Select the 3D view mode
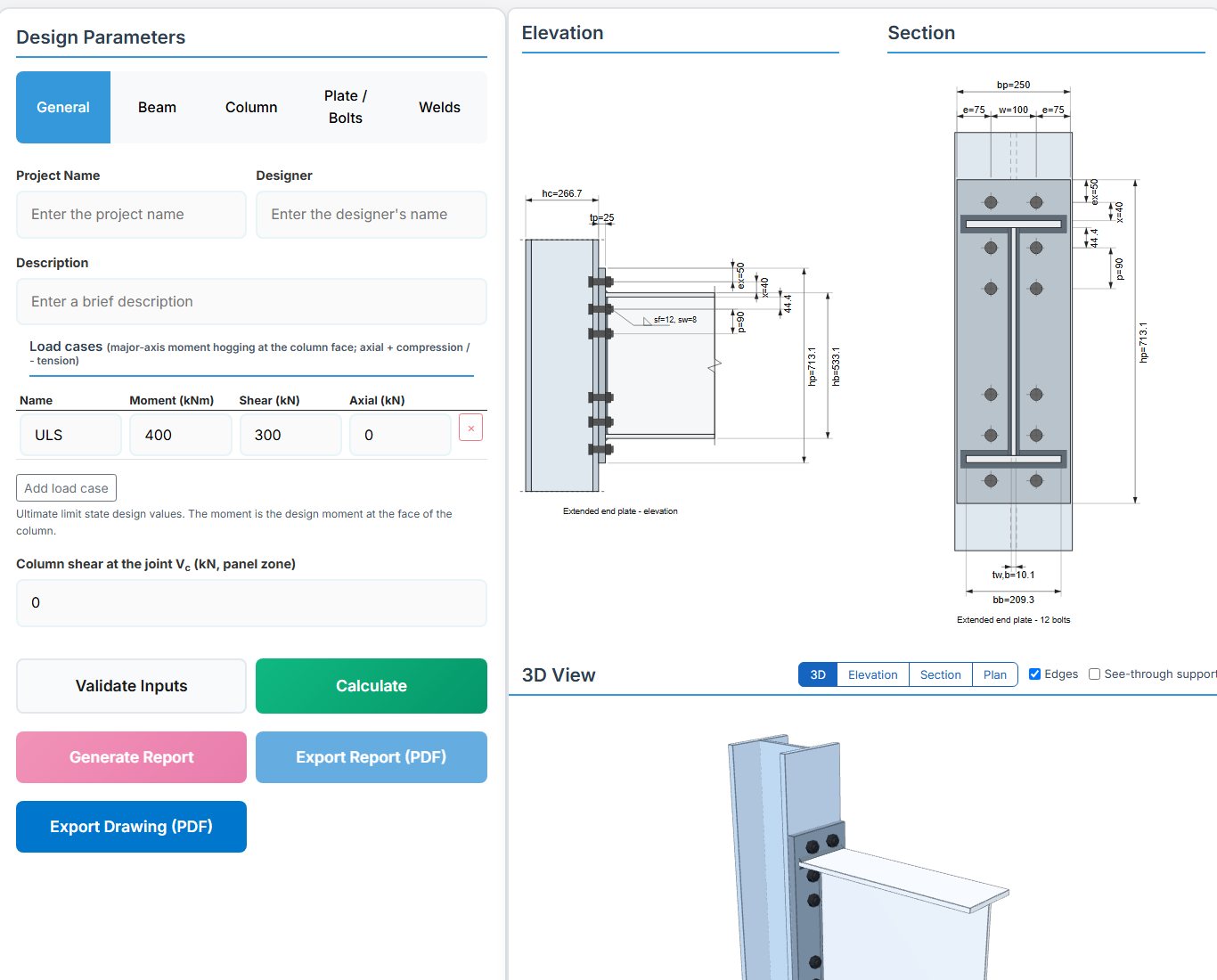Image resolution: width=1217 pixels, height=980 pixels. coord(818,674)
